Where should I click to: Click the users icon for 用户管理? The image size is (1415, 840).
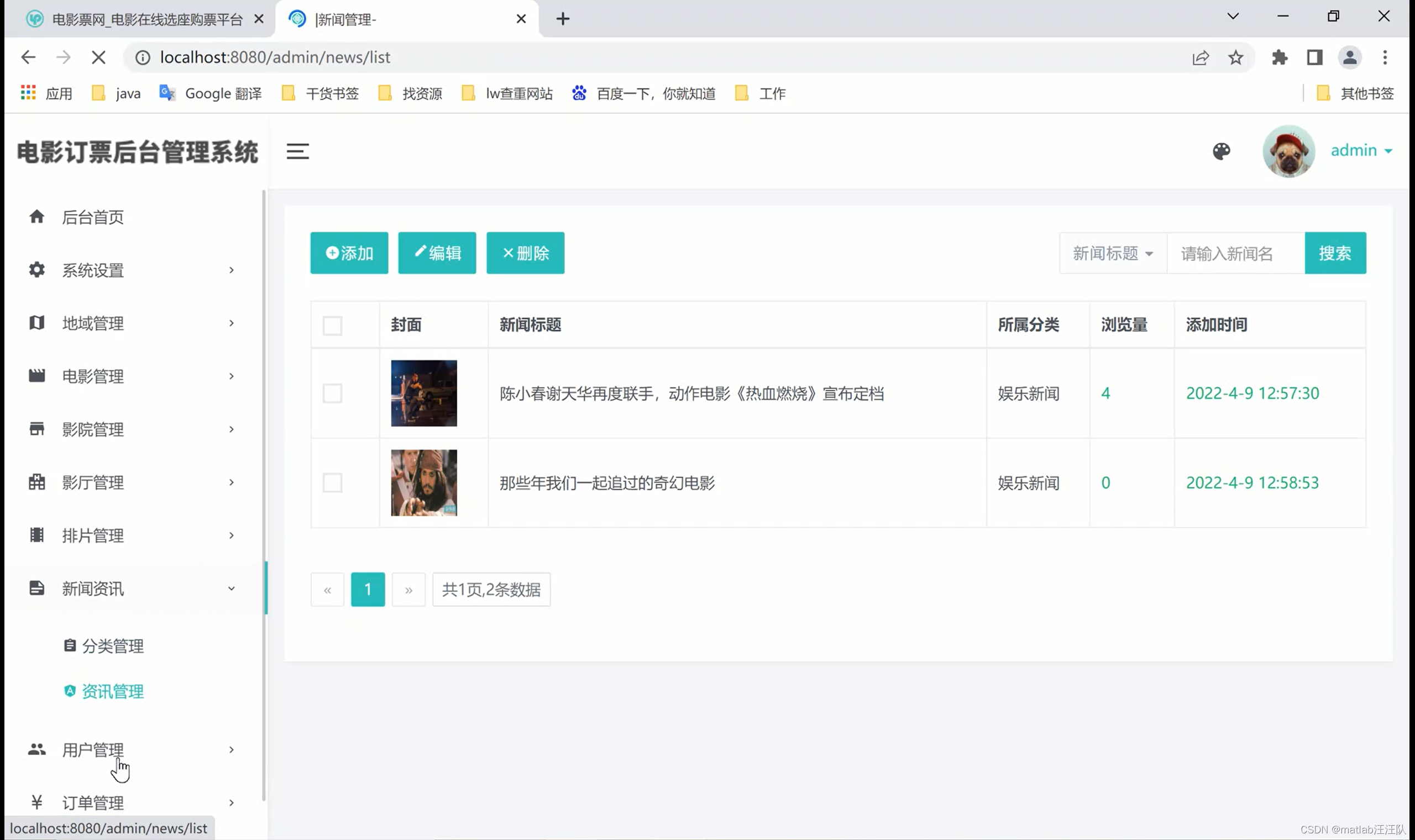click(x=37, y=749)
